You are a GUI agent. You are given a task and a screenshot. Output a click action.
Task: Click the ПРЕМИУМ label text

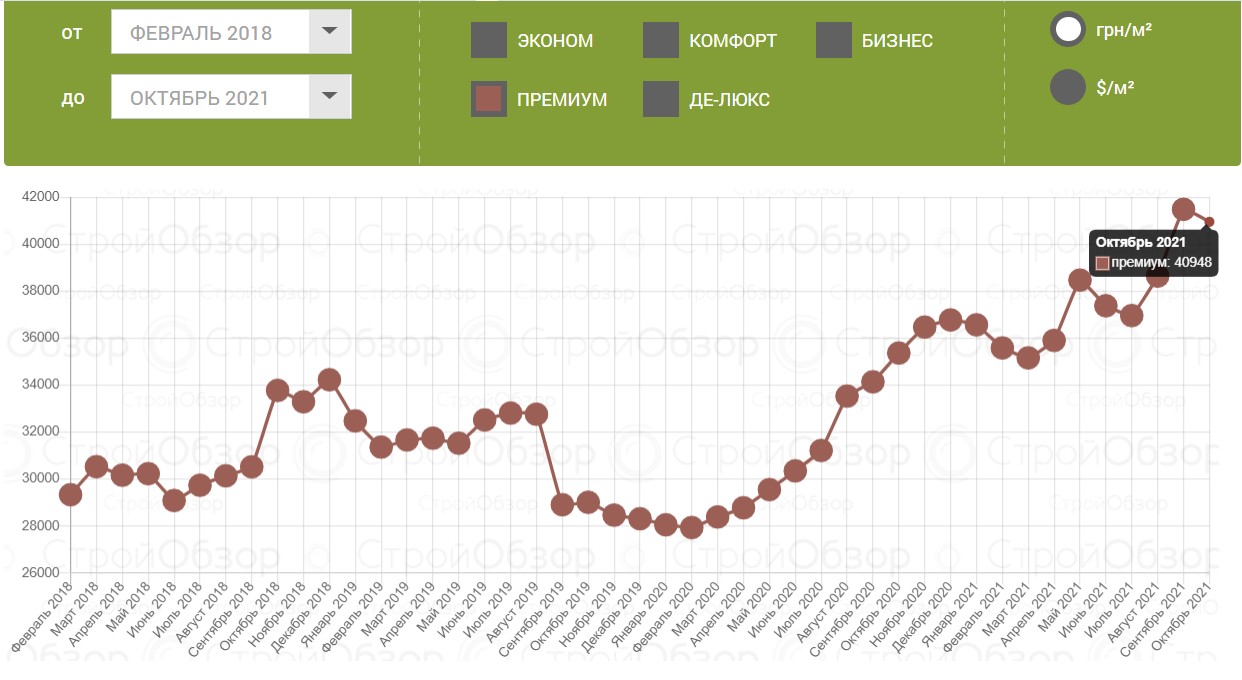(562, 100)
